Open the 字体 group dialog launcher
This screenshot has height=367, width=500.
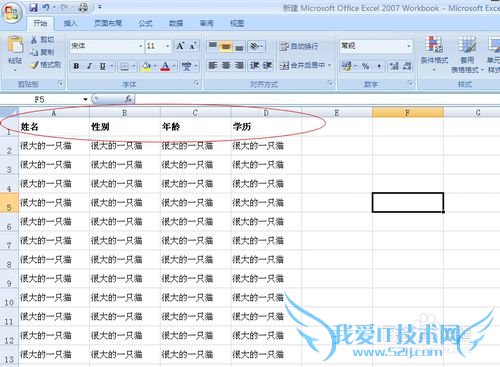(x=197, y=83)
